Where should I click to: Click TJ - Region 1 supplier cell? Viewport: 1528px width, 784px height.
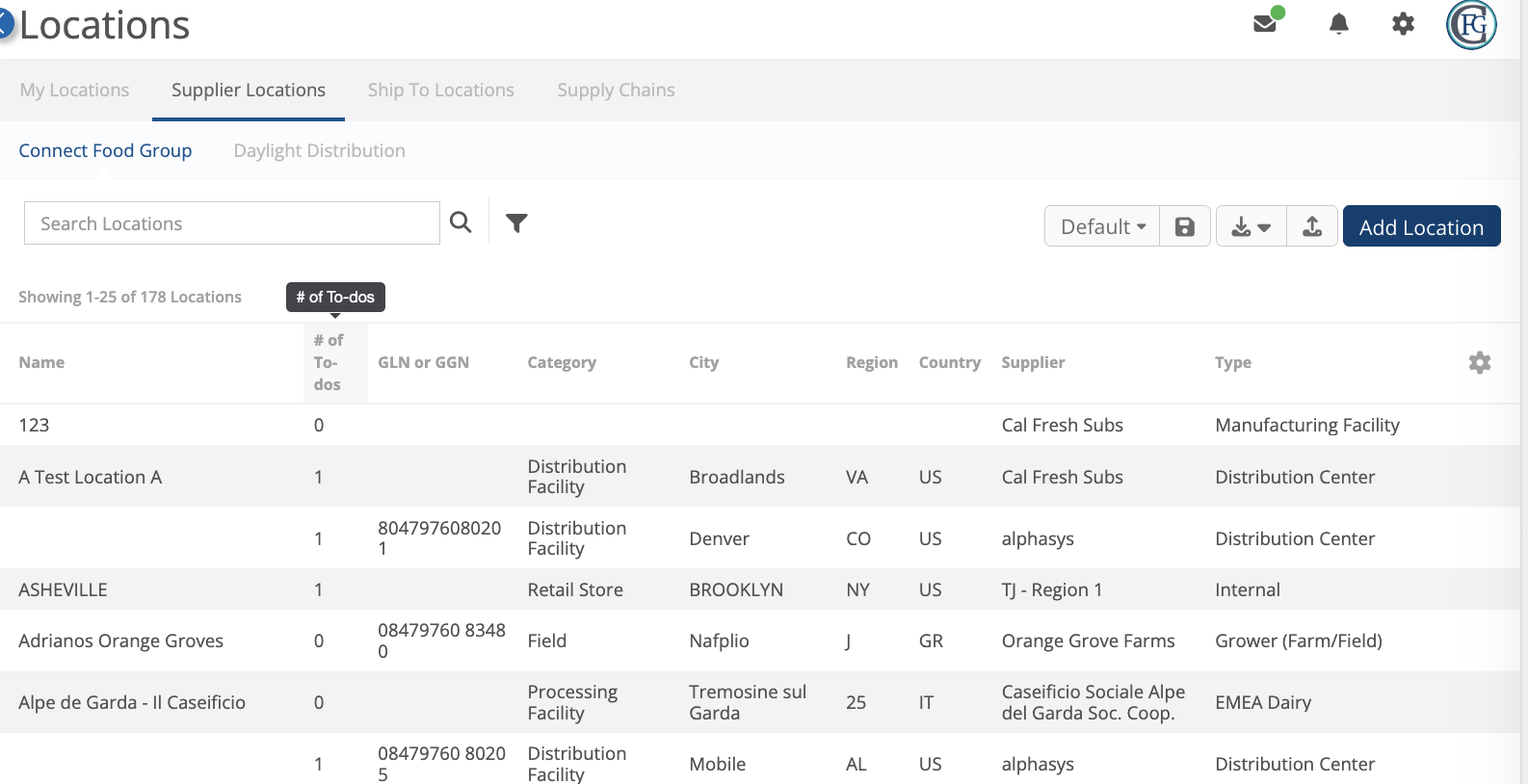1052,589
